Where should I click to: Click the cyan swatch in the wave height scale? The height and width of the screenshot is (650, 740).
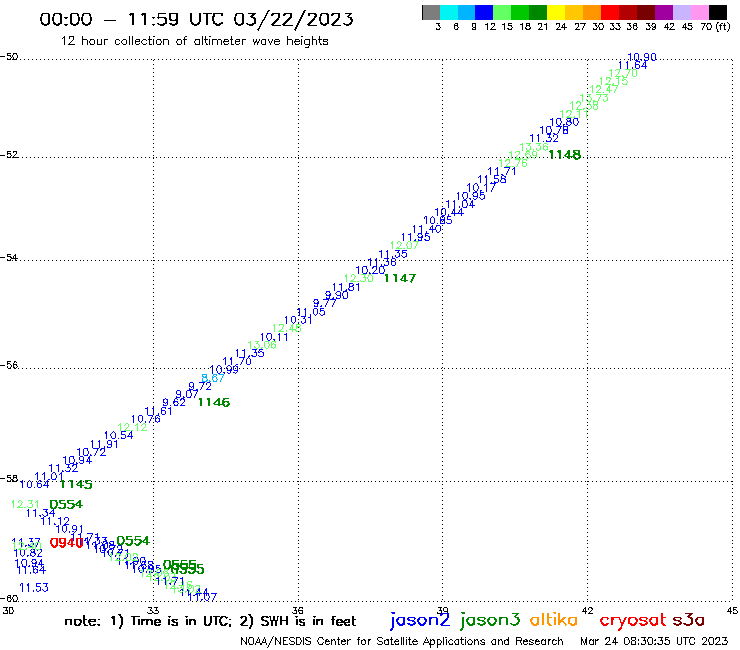(448, 12)
